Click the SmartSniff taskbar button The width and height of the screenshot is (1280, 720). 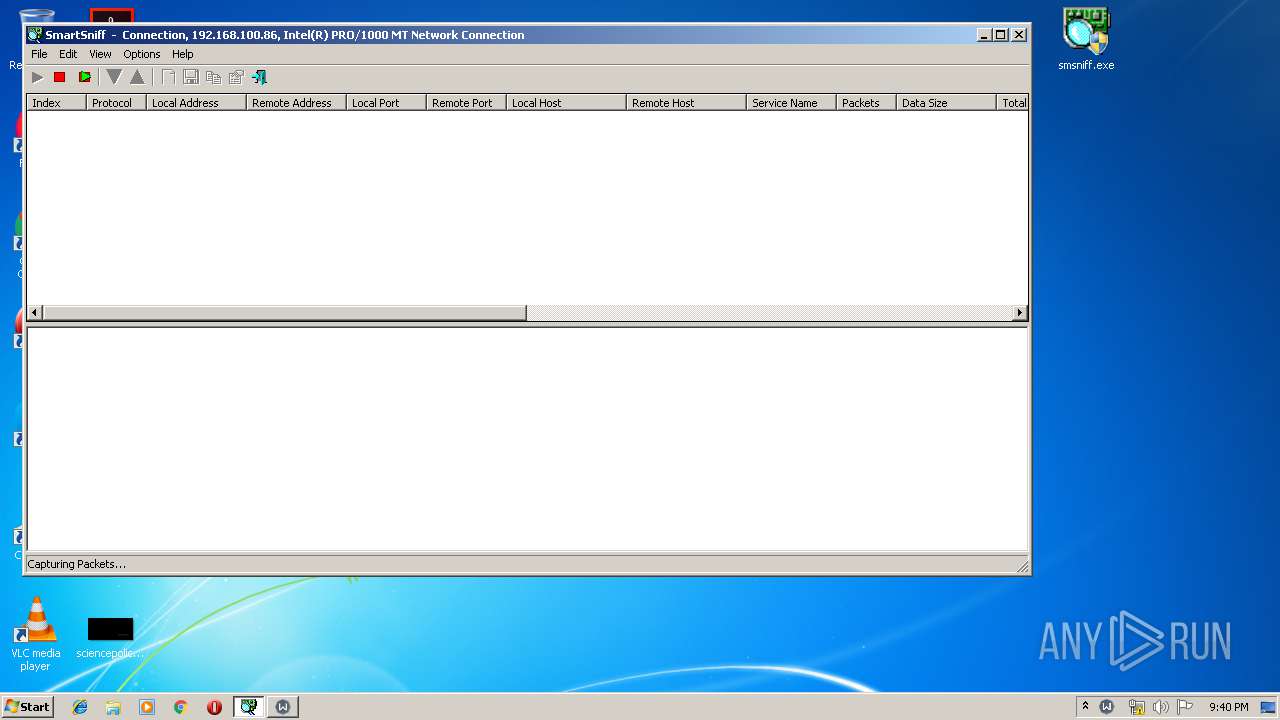248,707
